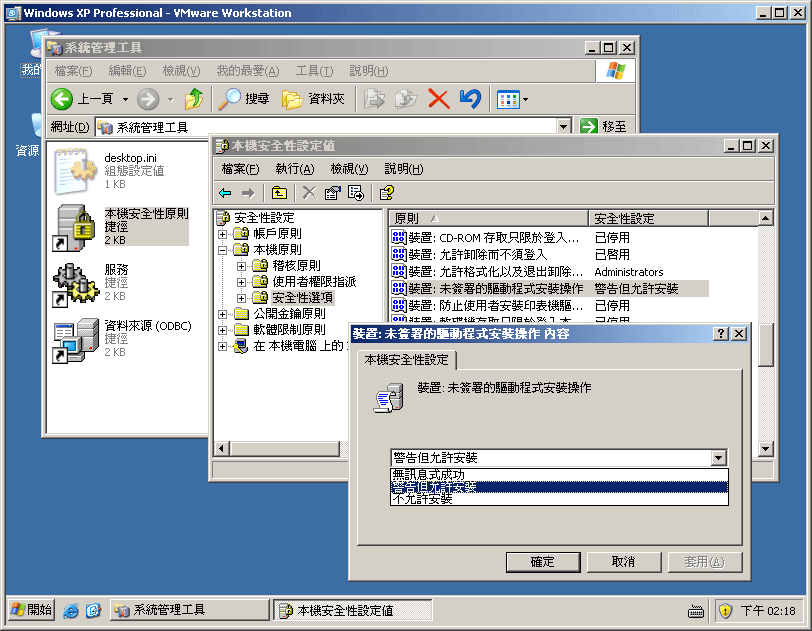Image resolution: width=812 pixels, height=631 pixels.
Task: Click the 開始 Start button
Action: (31, 610)
